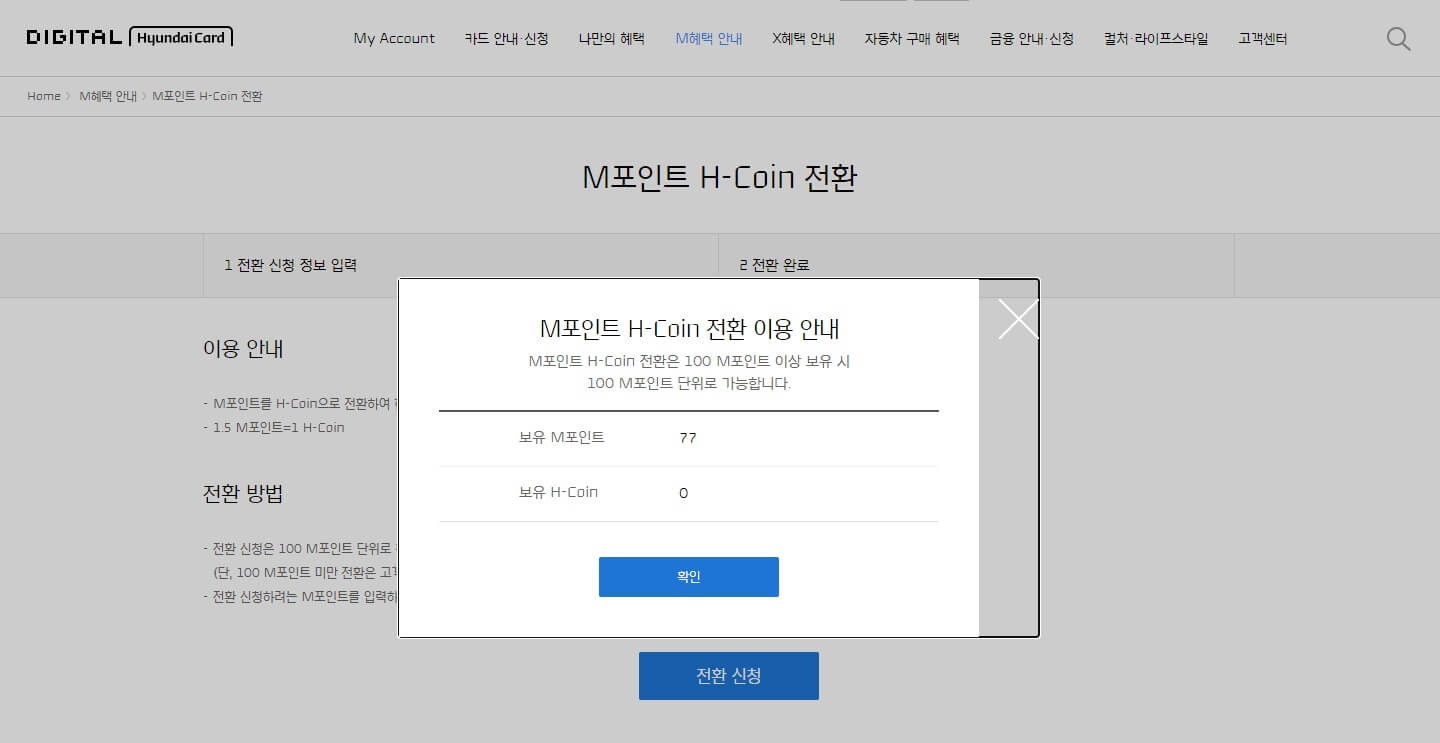The width and height of the screenshot is (1440, 743).
Task: Click the 보유 M포인트 value 77
Action: [x=688, y=438]
